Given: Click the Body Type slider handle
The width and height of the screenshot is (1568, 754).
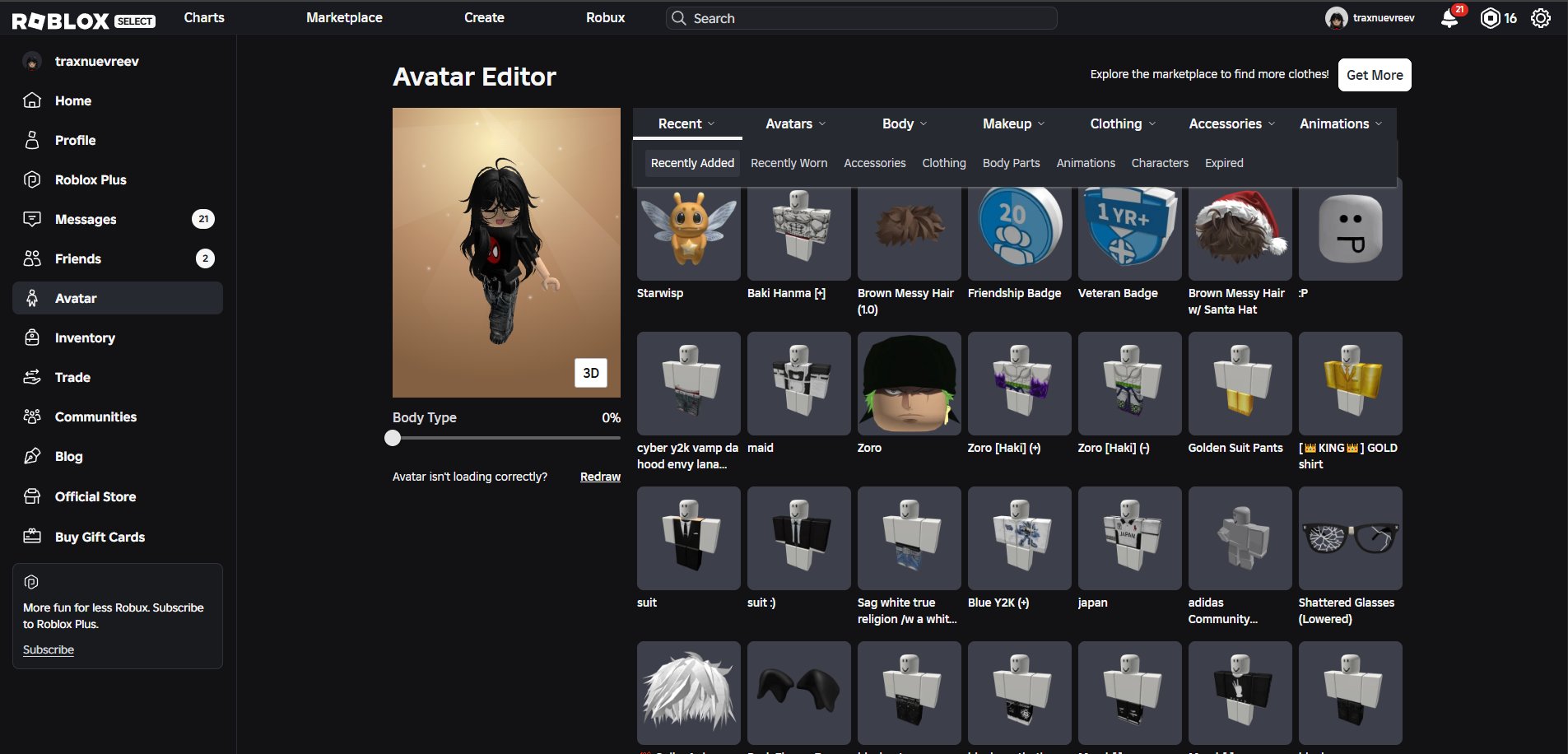Looking at the screenshot, I should [393, 438].
